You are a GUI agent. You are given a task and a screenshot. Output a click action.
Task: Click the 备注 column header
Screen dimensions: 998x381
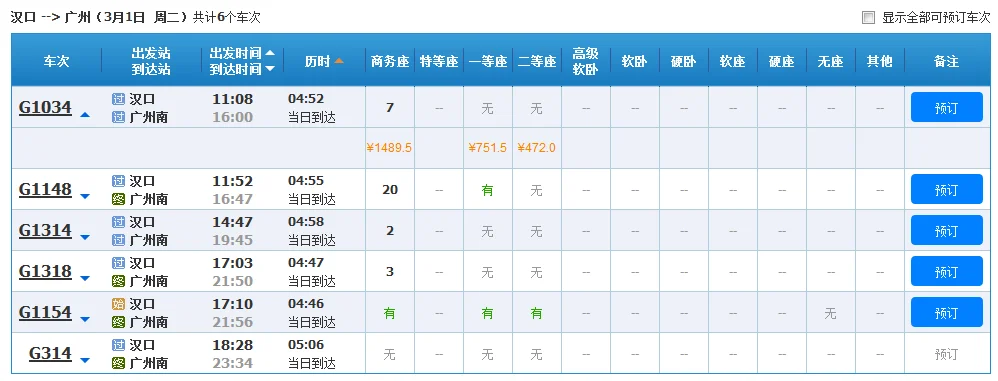coord(946,61)
